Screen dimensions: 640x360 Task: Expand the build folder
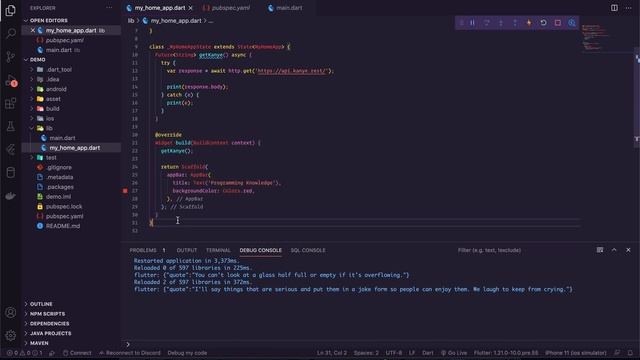coord(32,109)
